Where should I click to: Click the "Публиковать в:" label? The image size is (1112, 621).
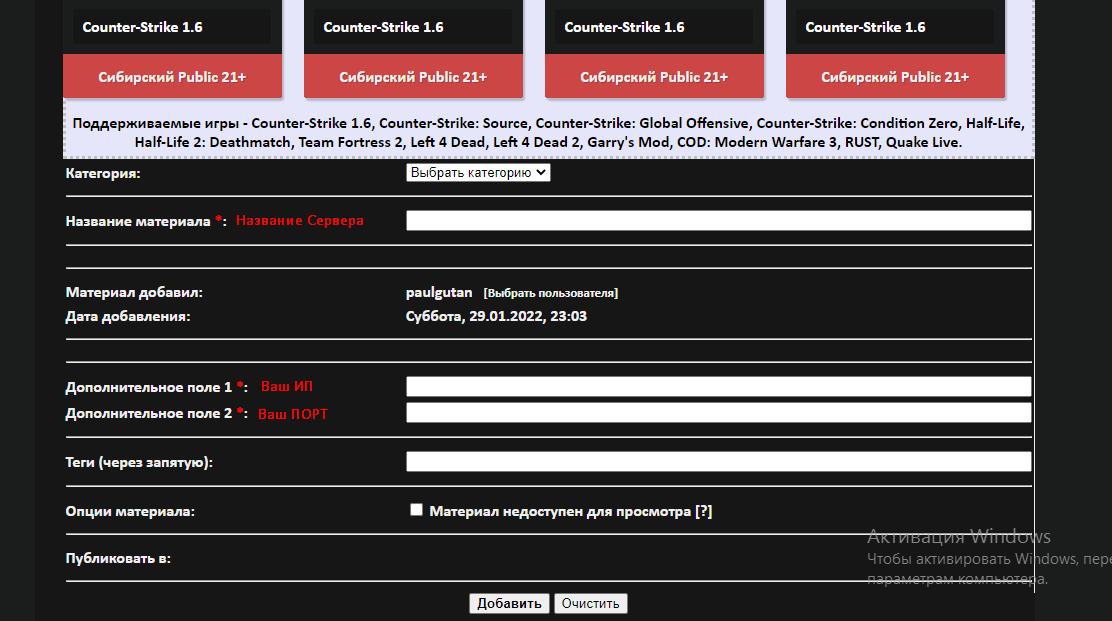[x=118, y=559]
